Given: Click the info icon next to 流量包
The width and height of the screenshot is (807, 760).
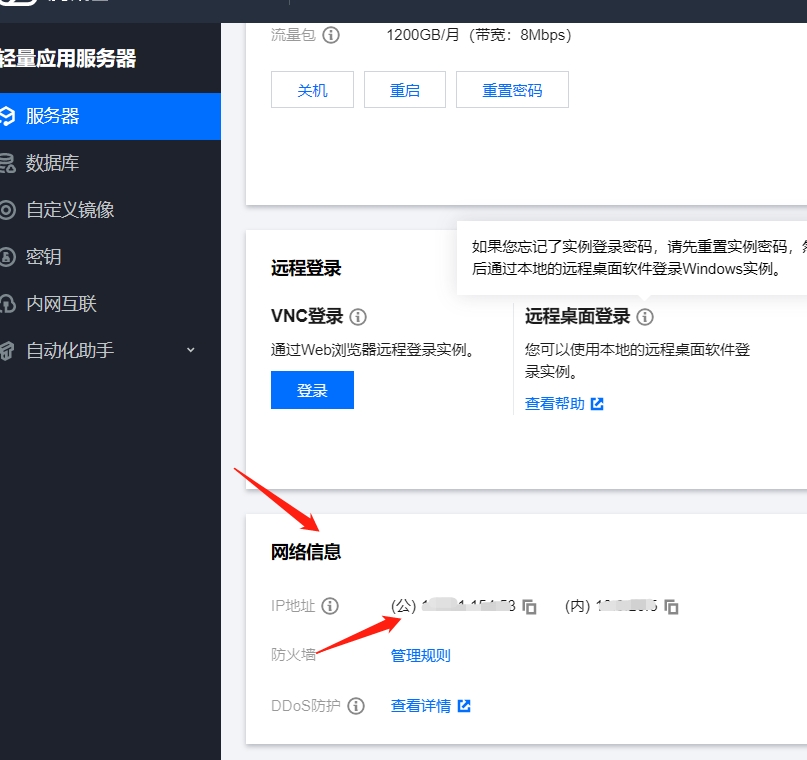Looking at the screenshot, I should 331,35.
